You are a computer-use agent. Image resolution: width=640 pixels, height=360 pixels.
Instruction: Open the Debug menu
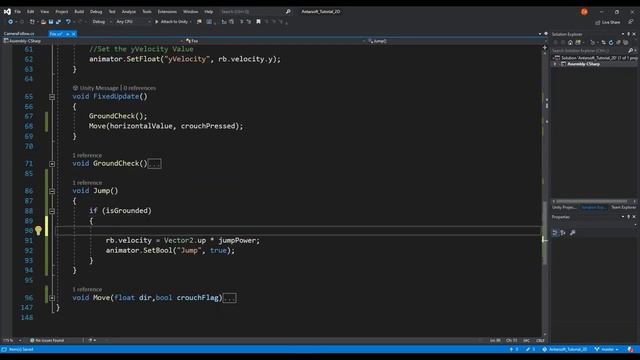(x=96, y=11)
